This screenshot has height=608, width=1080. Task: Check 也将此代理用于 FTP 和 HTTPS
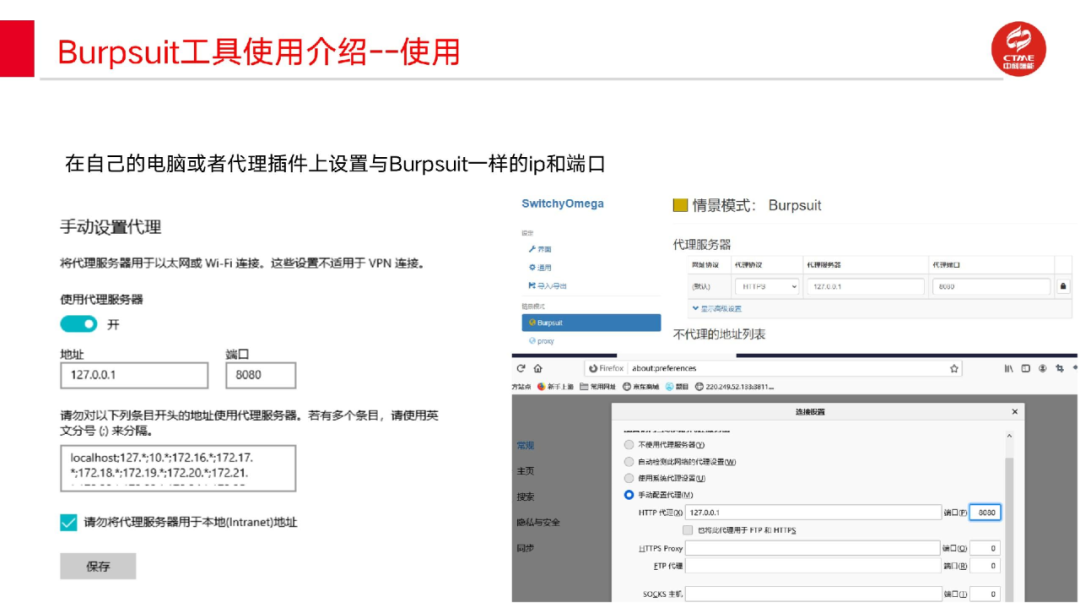687,530
